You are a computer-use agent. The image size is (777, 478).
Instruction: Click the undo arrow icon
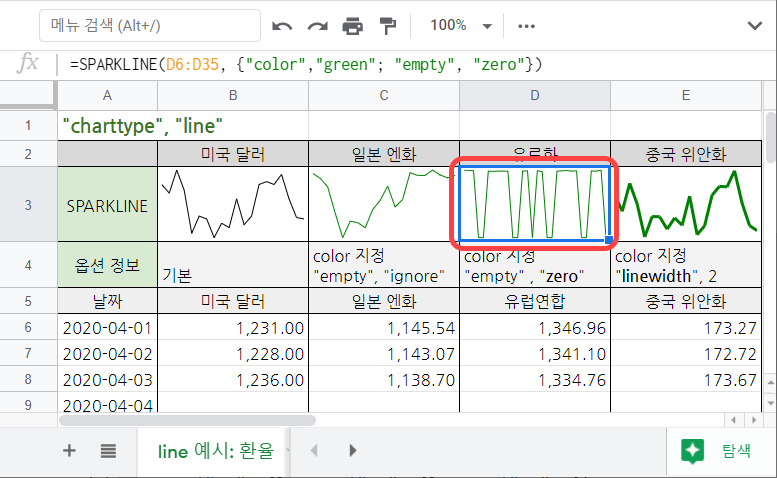click(283, 25)
